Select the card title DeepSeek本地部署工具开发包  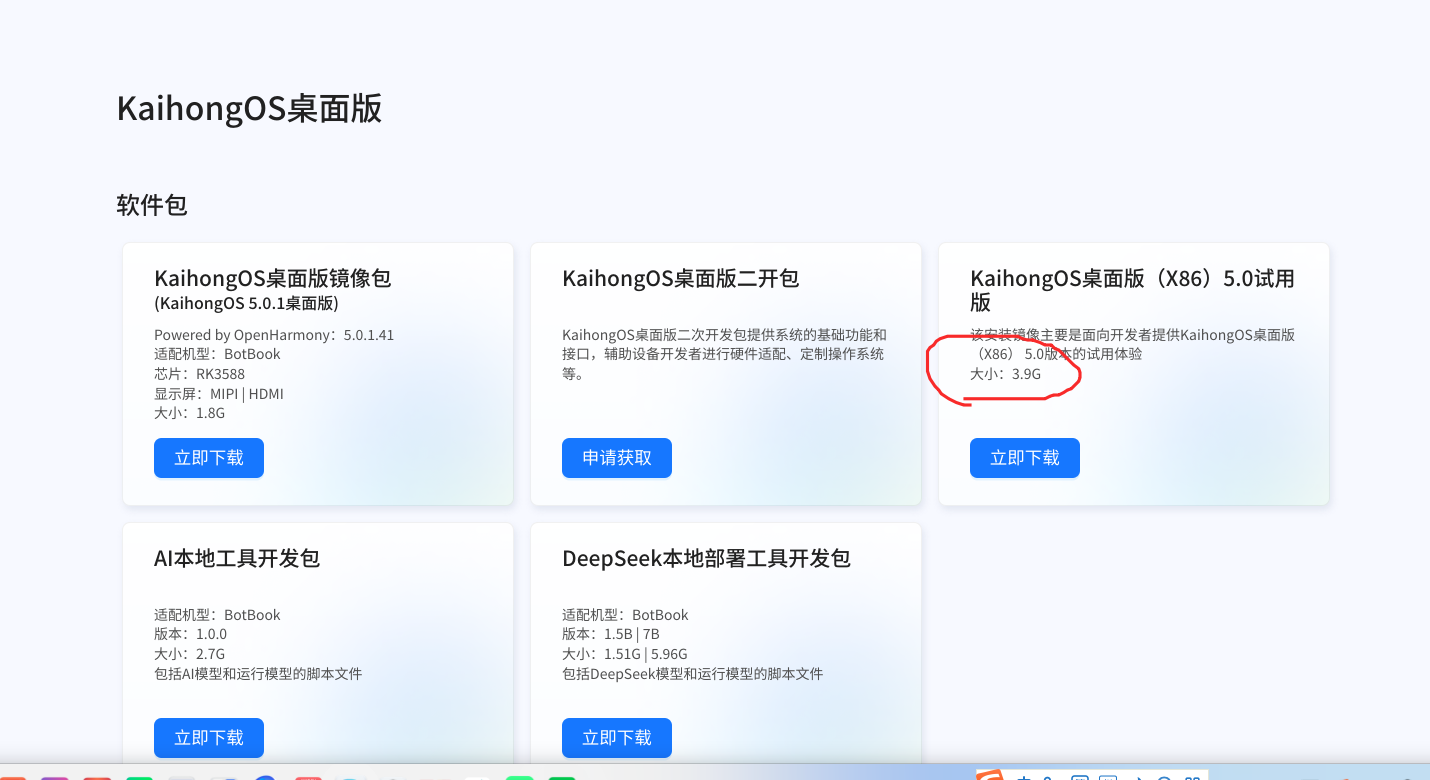click(x=706, y=558)
